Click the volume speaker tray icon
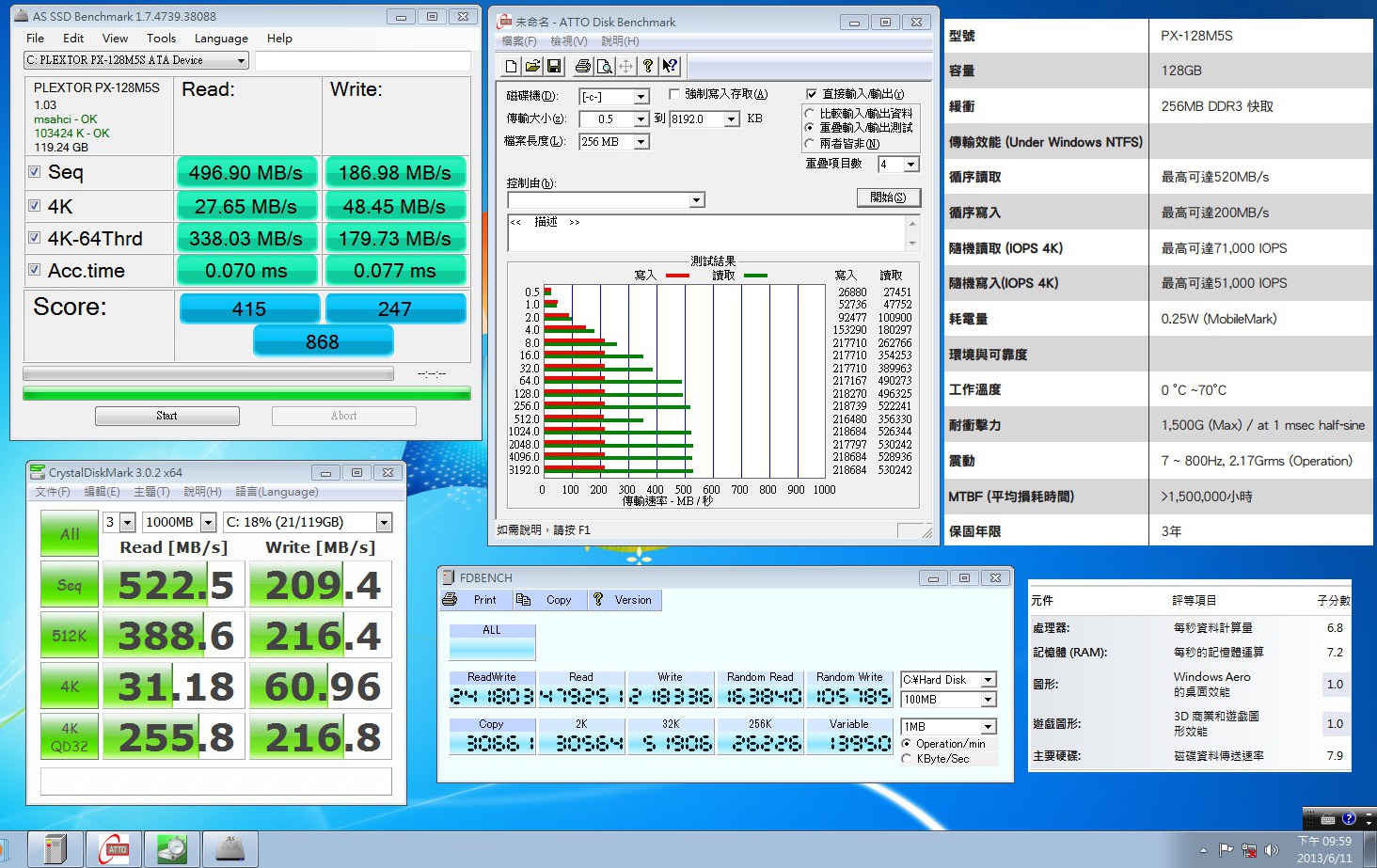 [1272, 850]
